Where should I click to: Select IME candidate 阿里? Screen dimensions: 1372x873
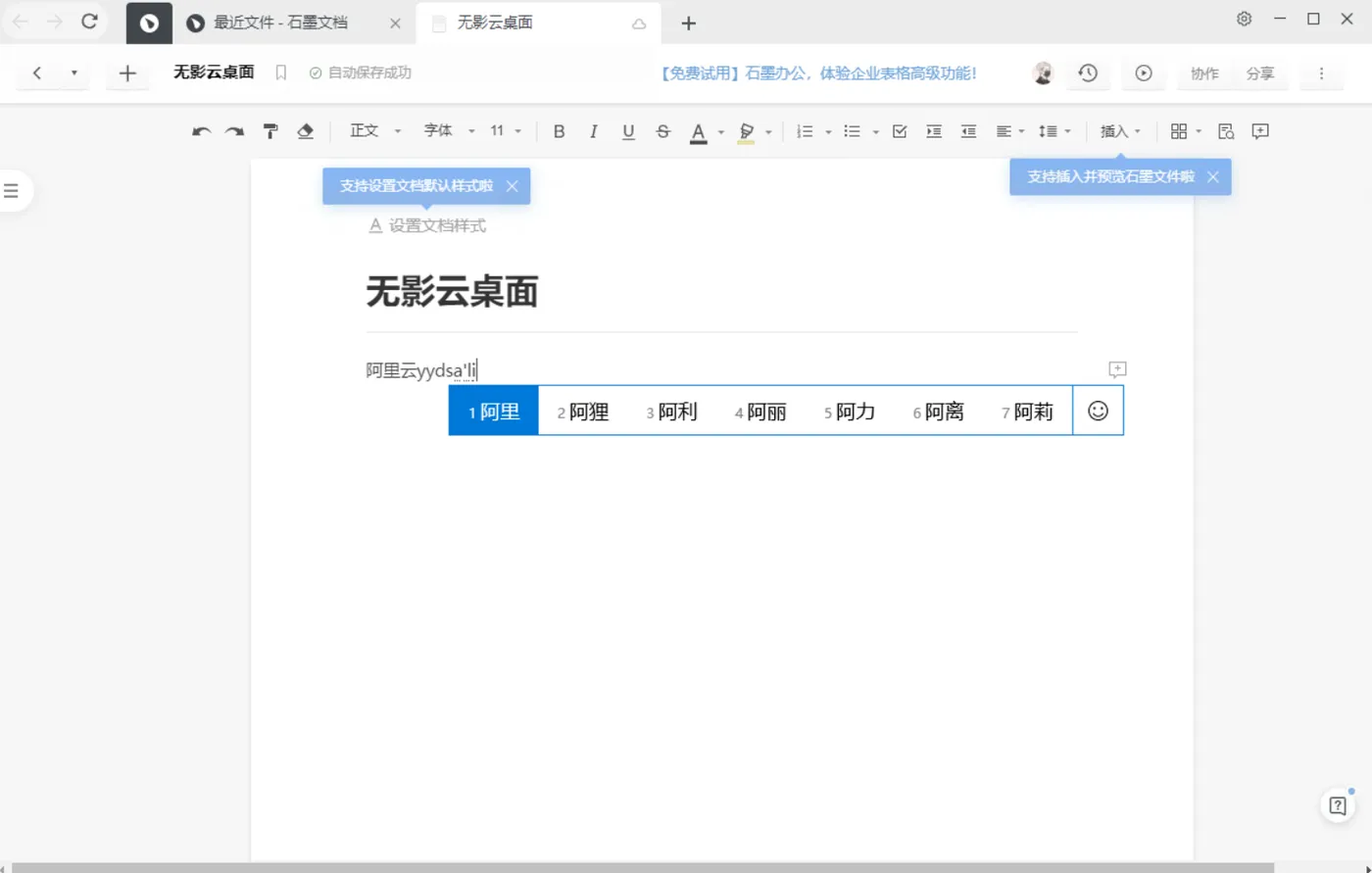point(494,412)
